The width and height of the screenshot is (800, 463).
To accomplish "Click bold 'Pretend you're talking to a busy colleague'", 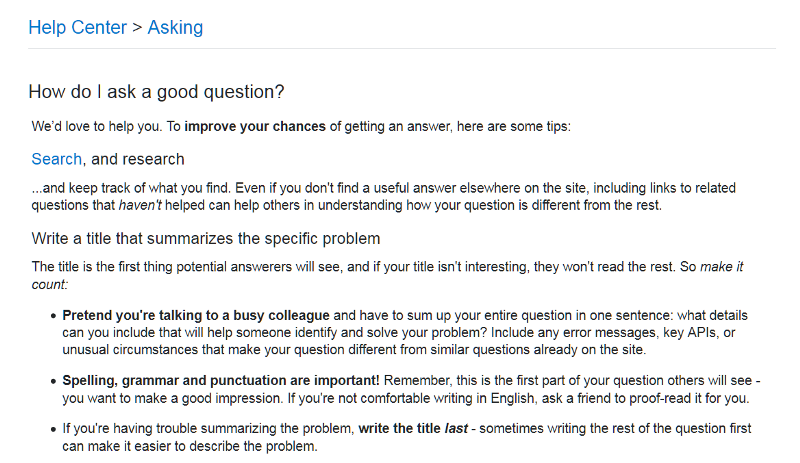I will tap(196, 315).
